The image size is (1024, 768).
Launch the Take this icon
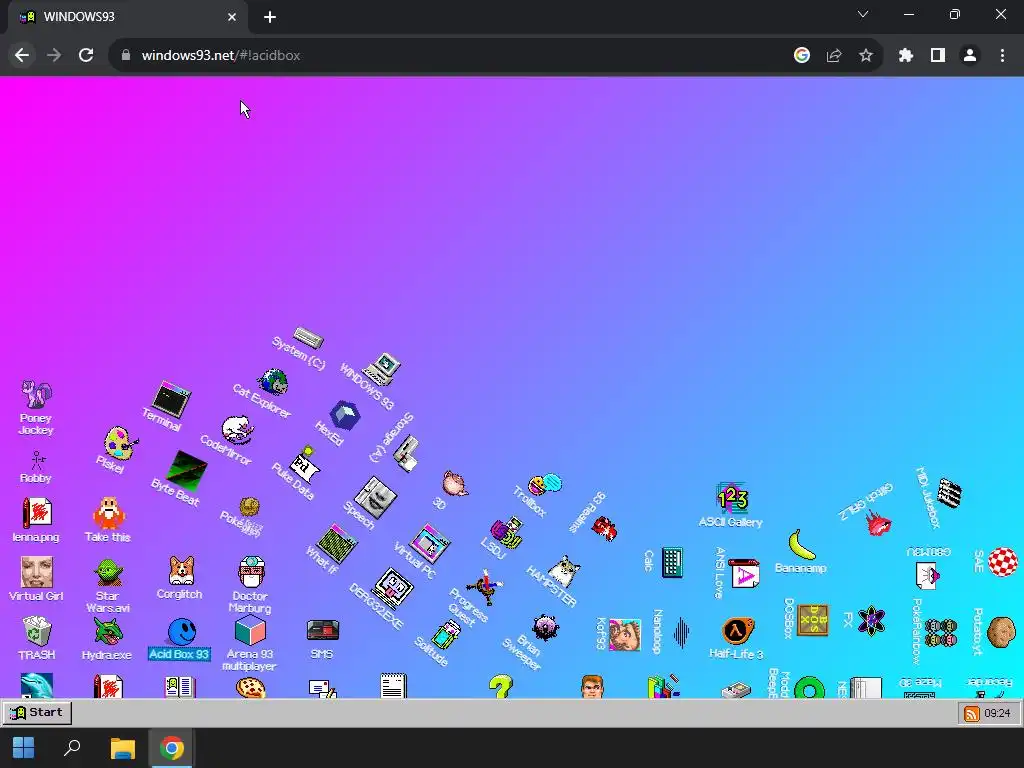108,513
